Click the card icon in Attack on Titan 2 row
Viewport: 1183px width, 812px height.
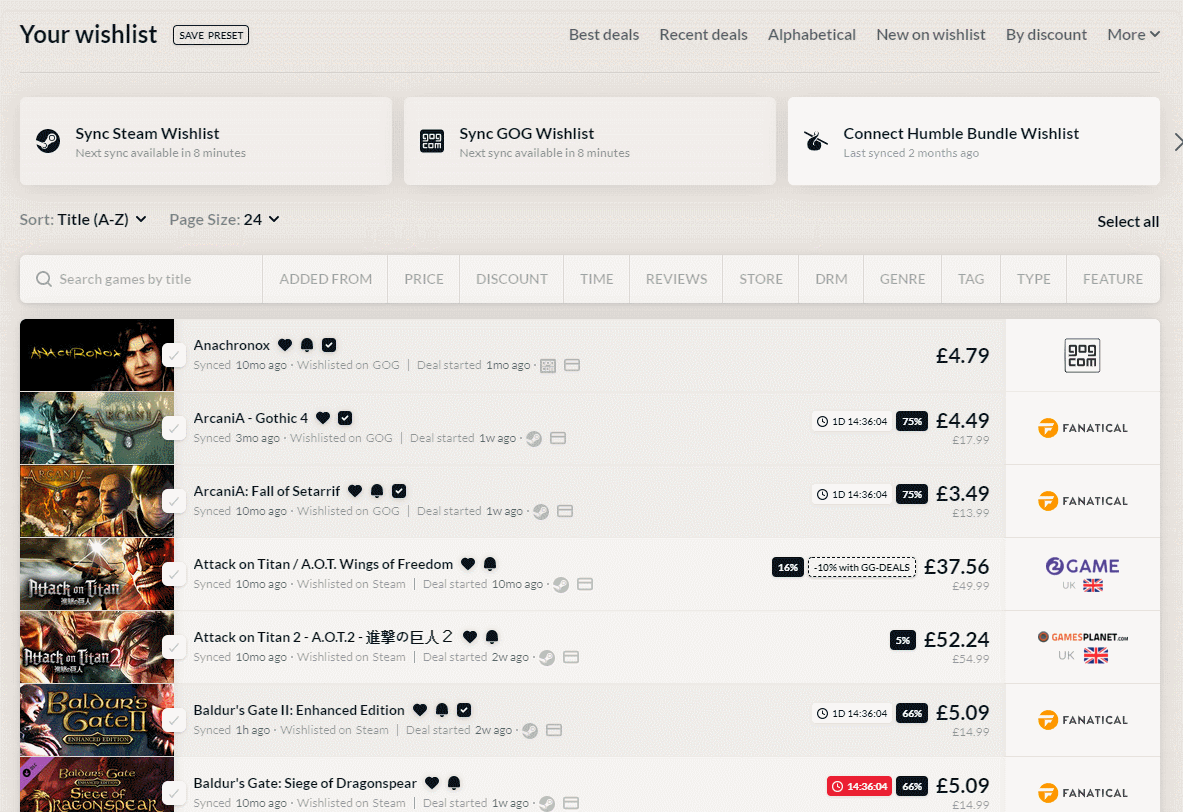click(571, 657)
